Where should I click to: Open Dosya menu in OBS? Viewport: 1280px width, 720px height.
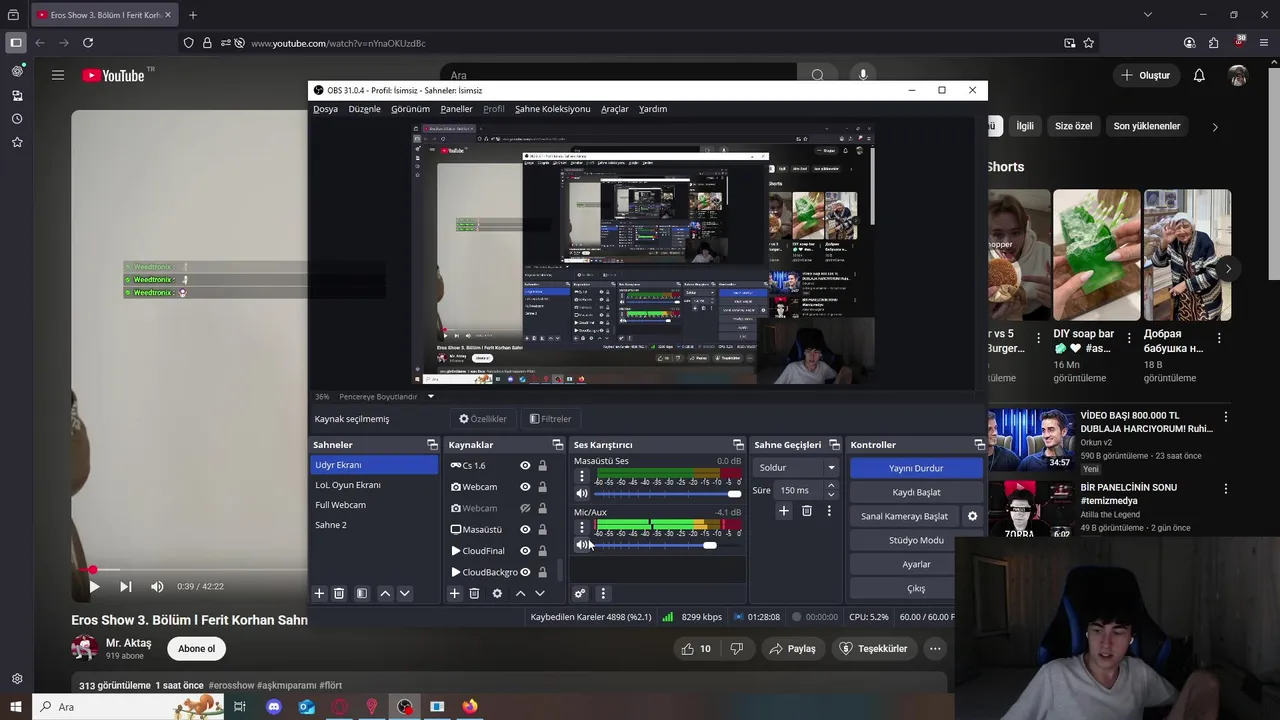pos(325,109)
